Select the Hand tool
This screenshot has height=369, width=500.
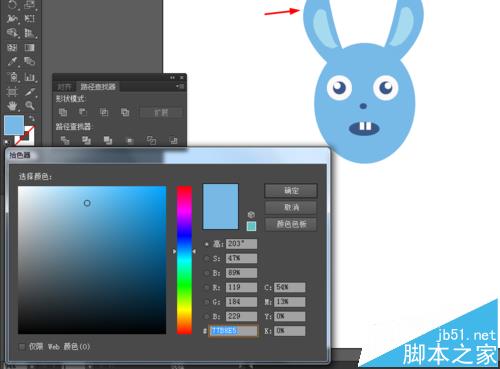point(12,106)
